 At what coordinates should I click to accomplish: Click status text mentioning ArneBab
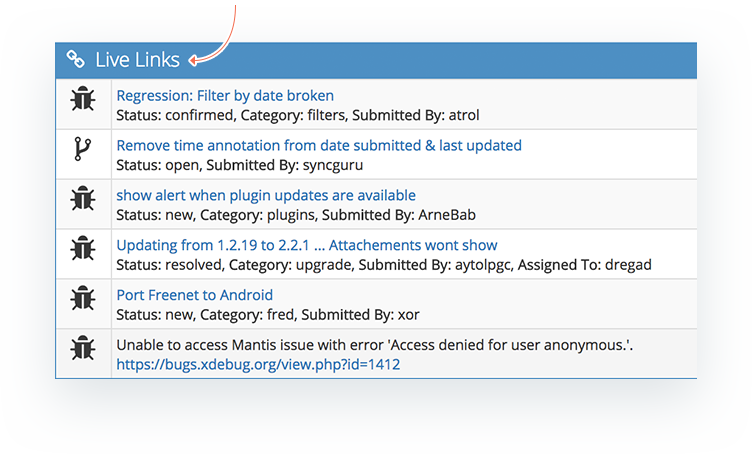(296, 215)
